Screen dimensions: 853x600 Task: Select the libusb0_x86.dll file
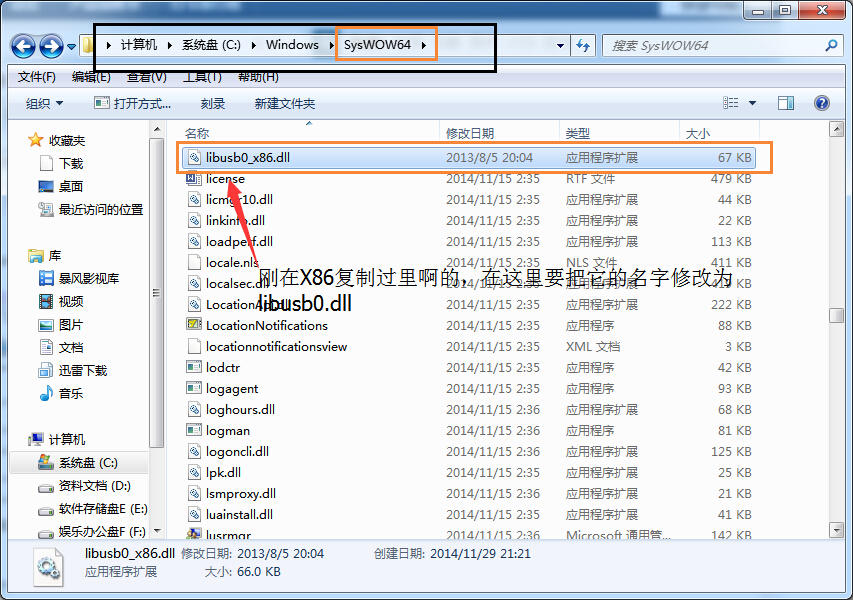pos(248,158)
